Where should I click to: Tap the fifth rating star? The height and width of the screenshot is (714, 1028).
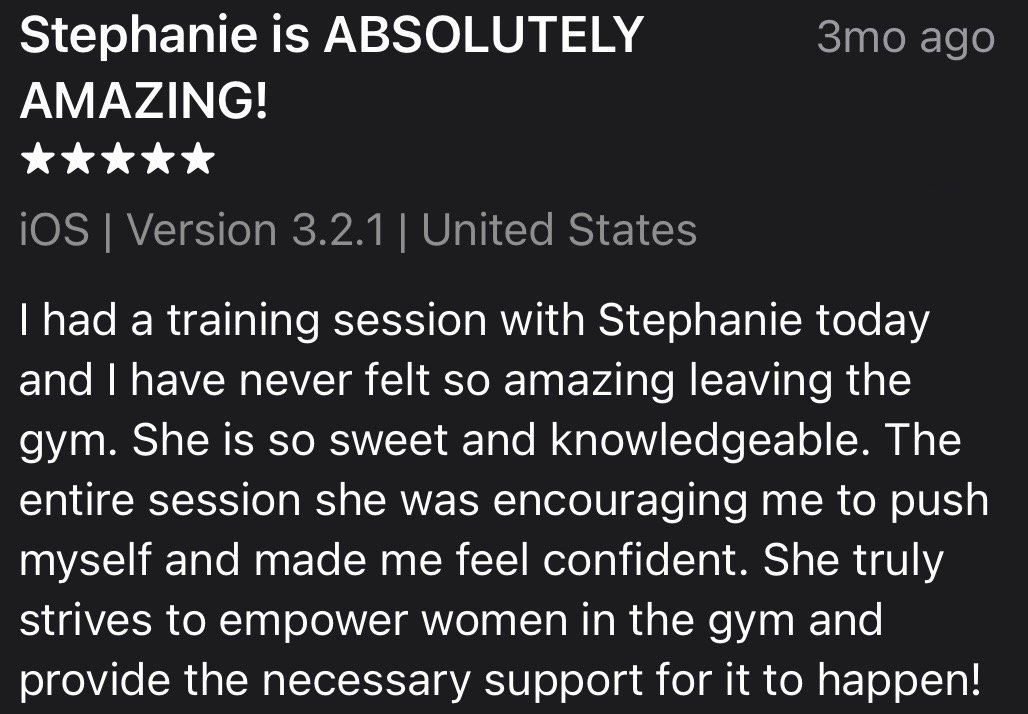[x=198, y=158]
